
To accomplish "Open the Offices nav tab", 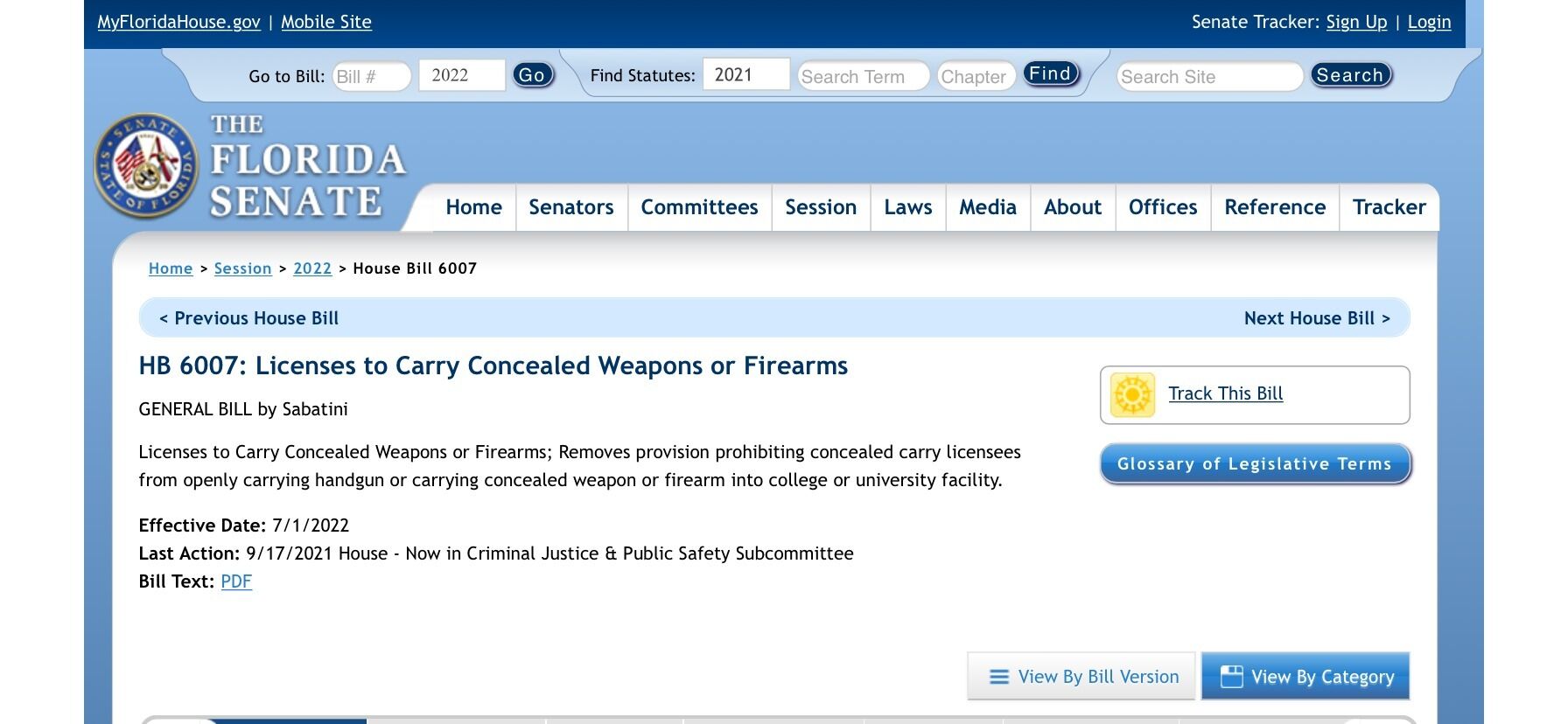I will point(1163,207).
